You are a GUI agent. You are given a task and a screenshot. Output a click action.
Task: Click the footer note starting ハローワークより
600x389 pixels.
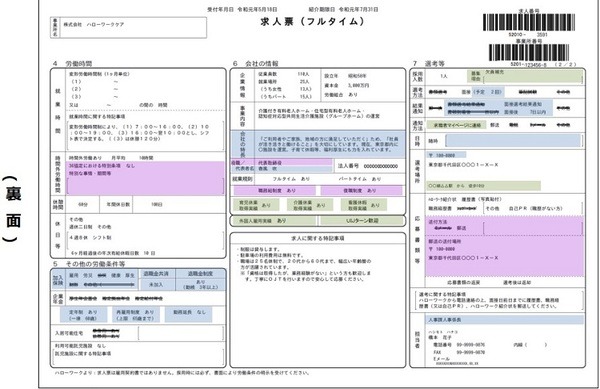182,373
